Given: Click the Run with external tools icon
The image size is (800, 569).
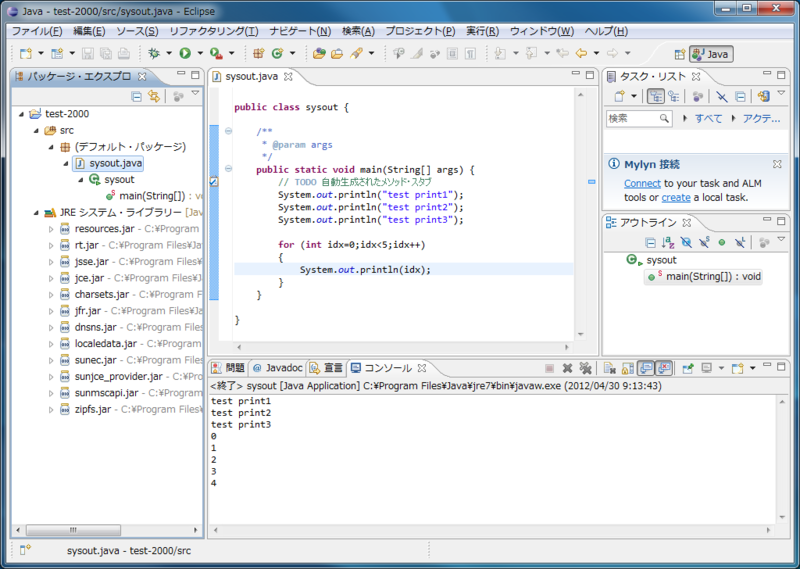Looking at the screenshot, I should [216, 53].
